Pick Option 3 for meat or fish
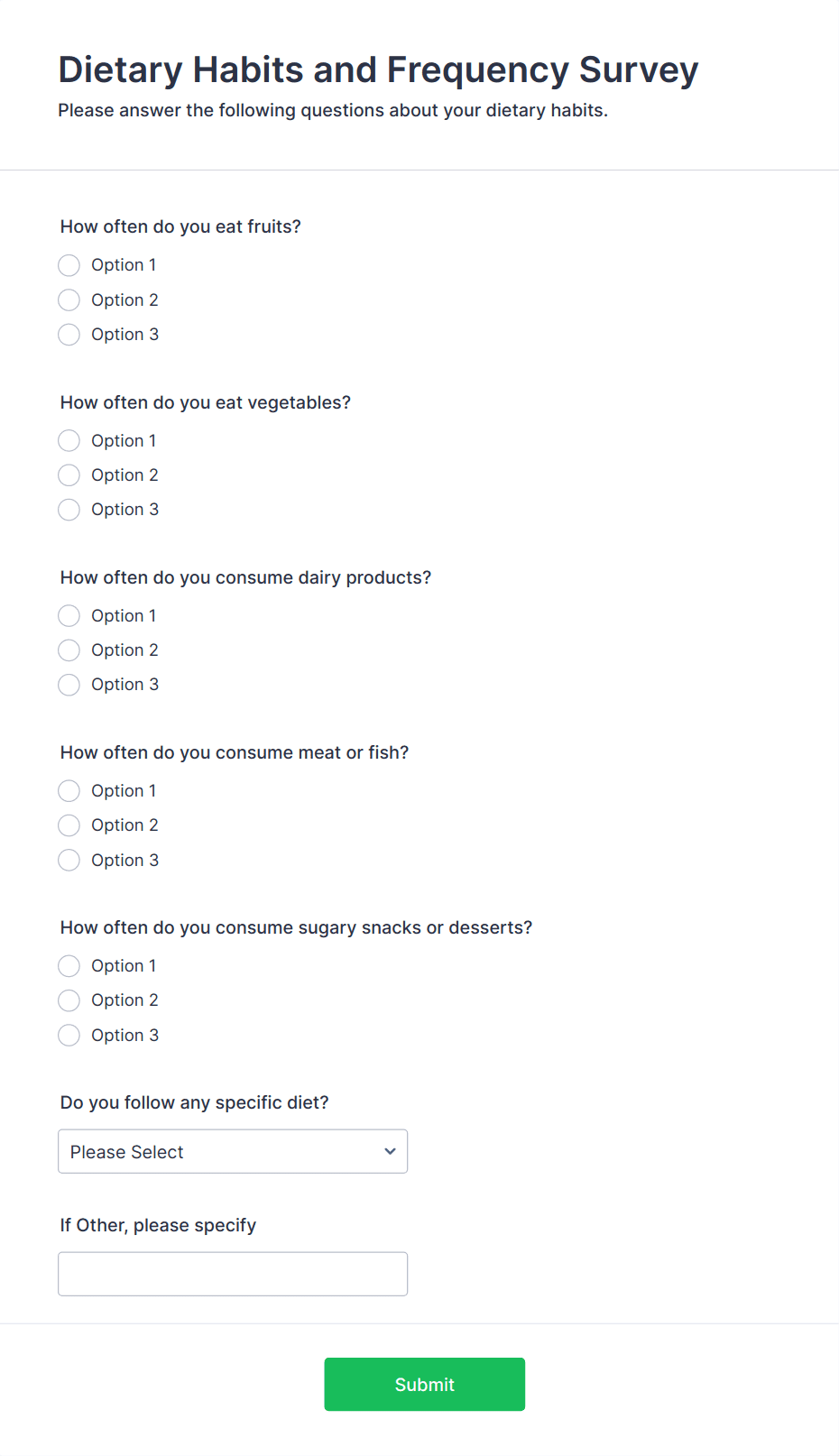The height and width of the screenshot is (1456, 839). (69, 860)
